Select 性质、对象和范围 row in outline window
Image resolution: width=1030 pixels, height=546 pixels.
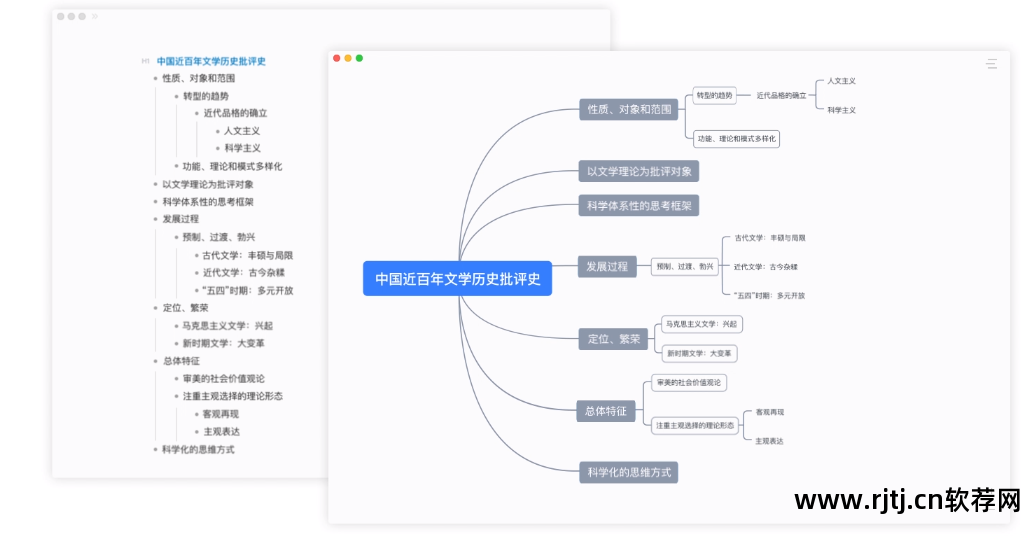pyautogui.click(x=198, y=78)
